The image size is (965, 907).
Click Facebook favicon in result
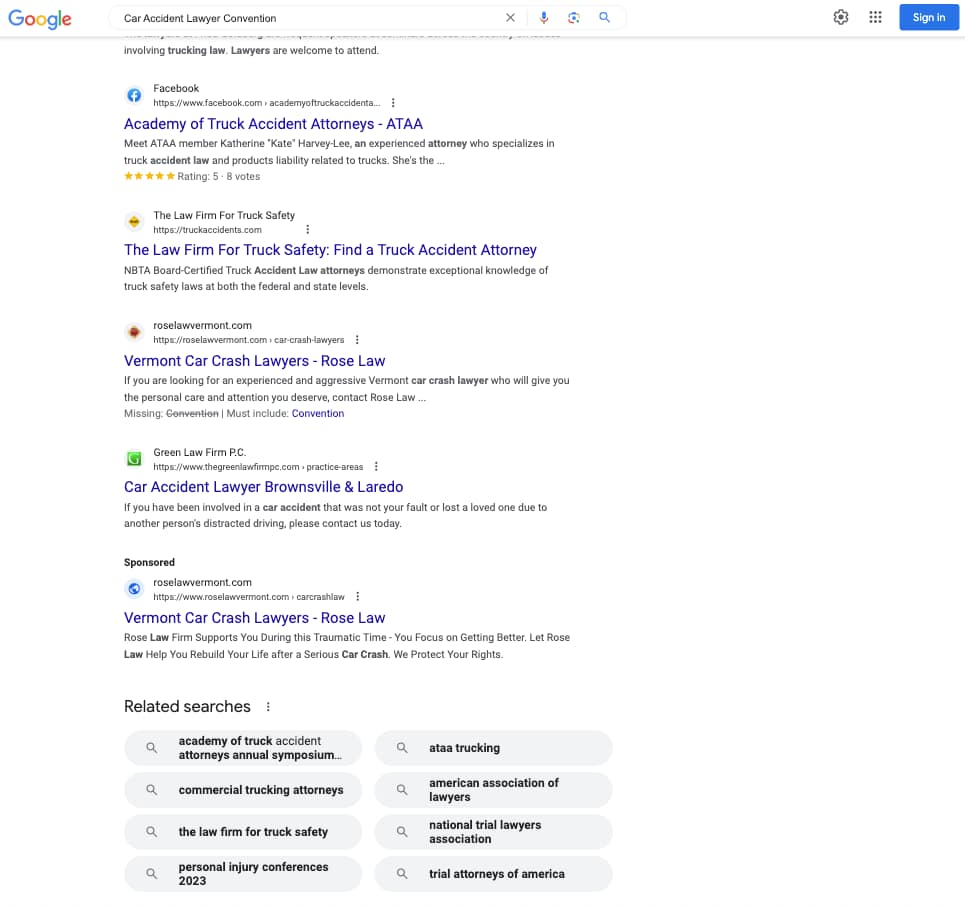click(134, 95)
